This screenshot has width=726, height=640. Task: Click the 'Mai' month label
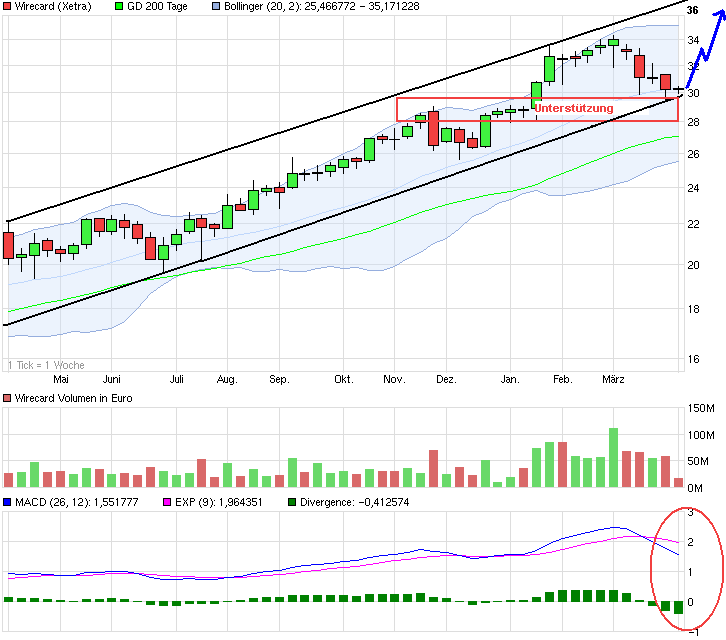(x=61, y=379)
